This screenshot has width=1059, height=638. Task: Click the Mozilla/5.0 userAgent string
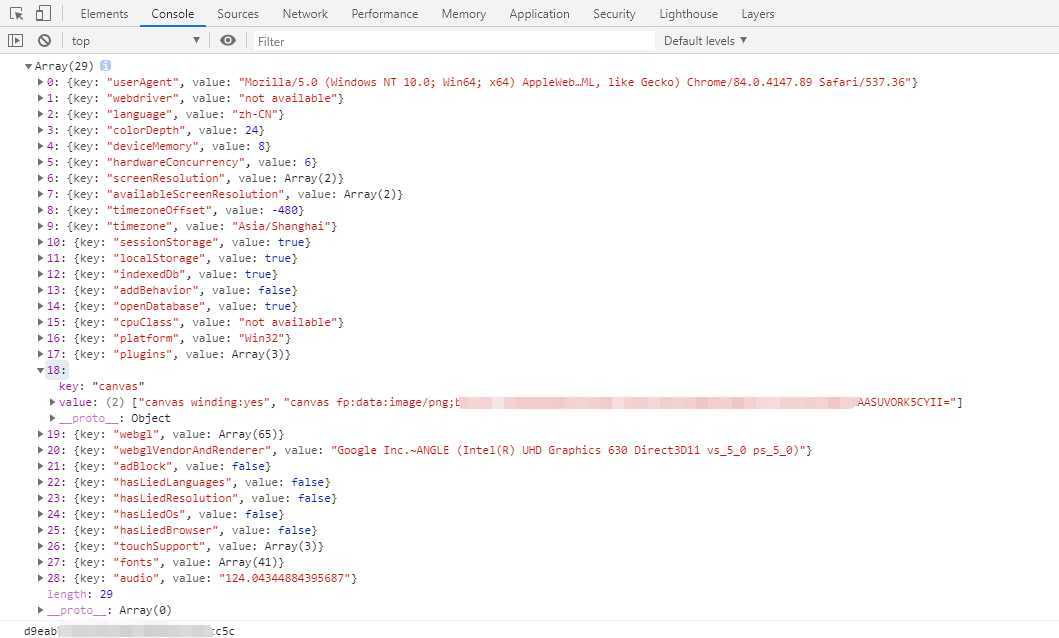575,82
